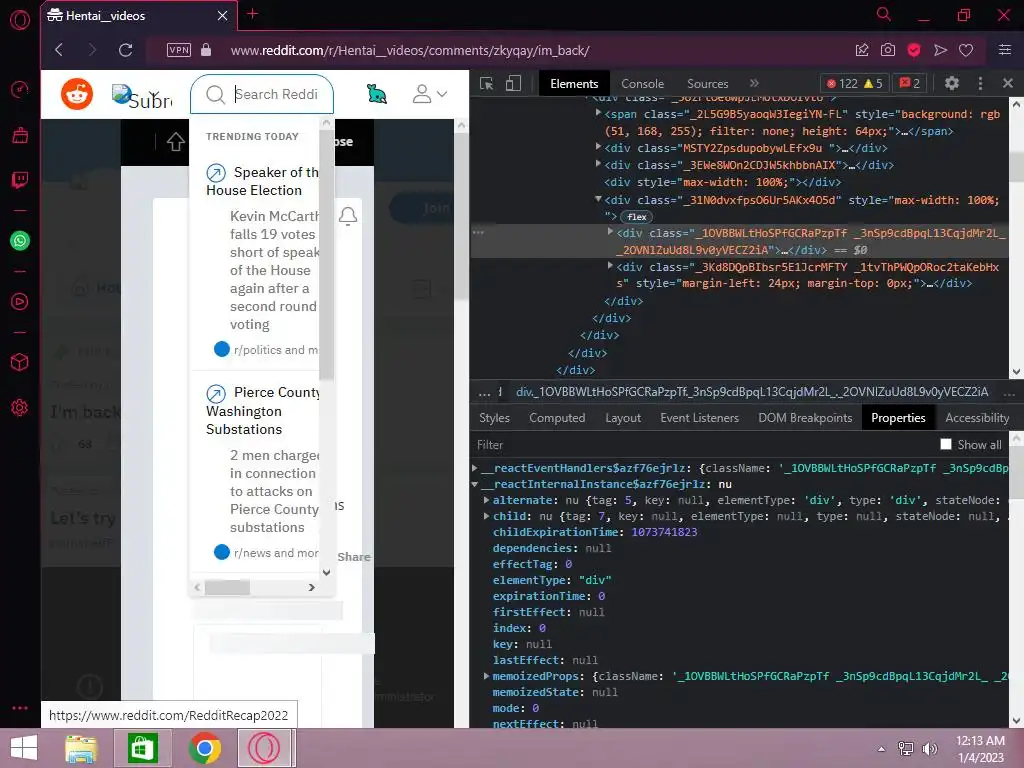Screen dimensions: 1024x768
Task: Open the ad blocker shield icon
Action: point(914,50)
